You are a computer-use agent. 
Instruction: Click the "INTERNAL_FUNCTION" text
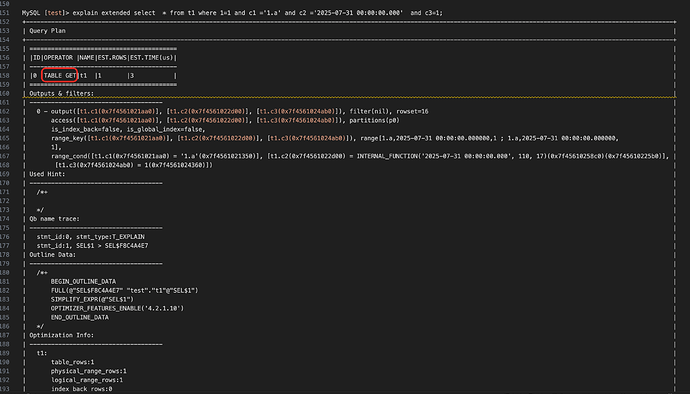[387, 156]
